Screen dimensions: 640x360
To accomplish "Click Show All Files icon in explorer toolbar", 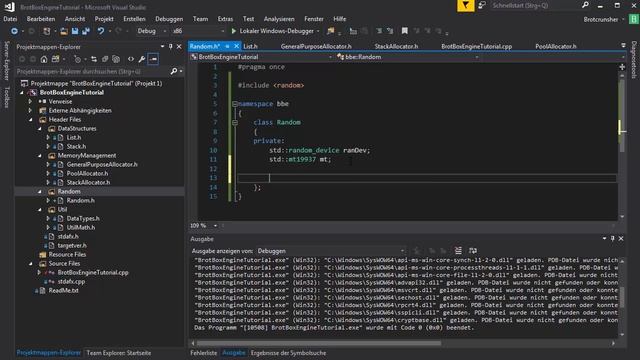I will 116,59.
